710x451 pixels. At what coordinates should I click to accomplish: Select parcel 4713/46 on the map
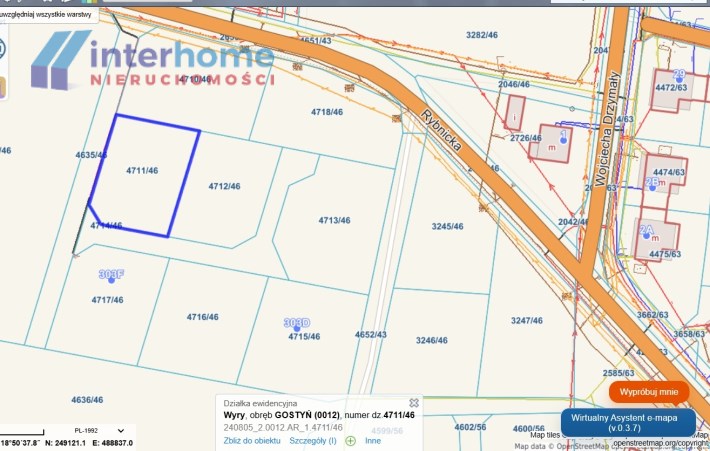[x=334, y=220]
